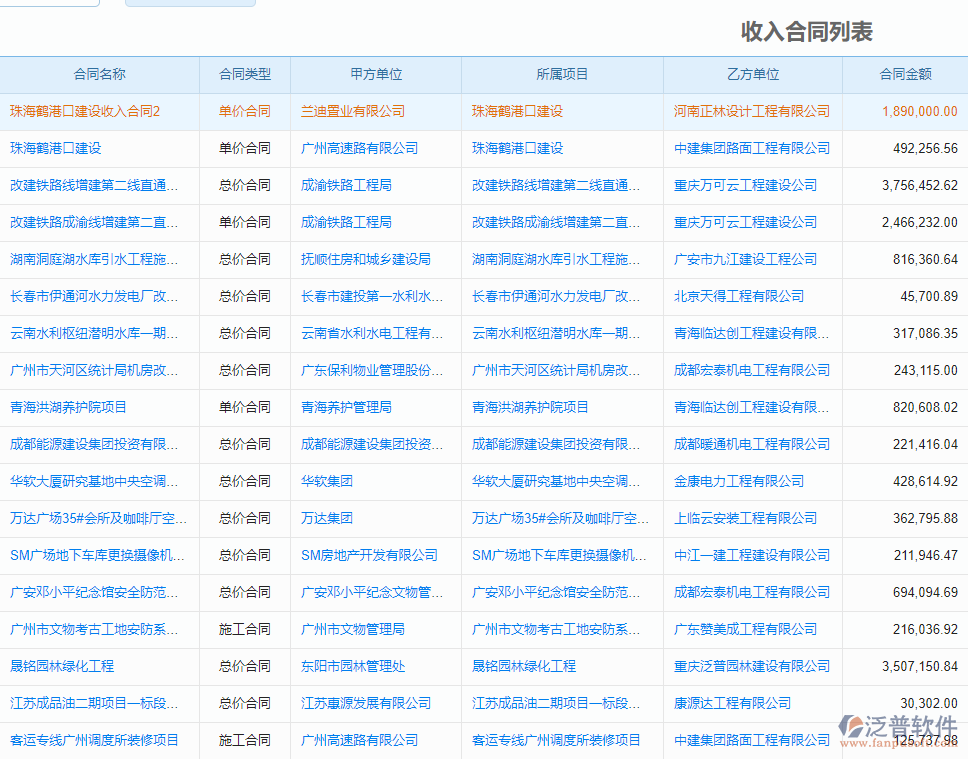This screenshot has width=968, height=759.
Task: Click the 合同类型 column header
Action: pos(243,75)
